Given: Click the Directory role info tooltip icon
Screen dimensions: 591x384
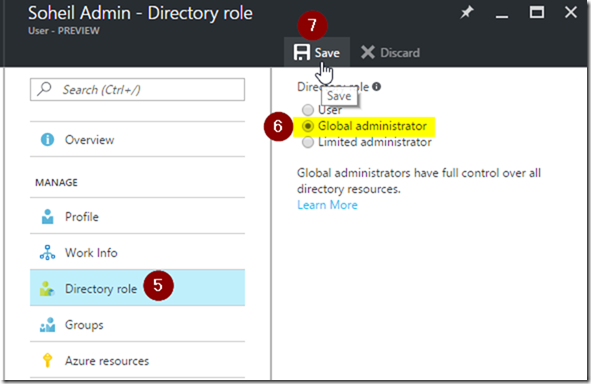Looking at the screenshot, I should click(376, 87).
